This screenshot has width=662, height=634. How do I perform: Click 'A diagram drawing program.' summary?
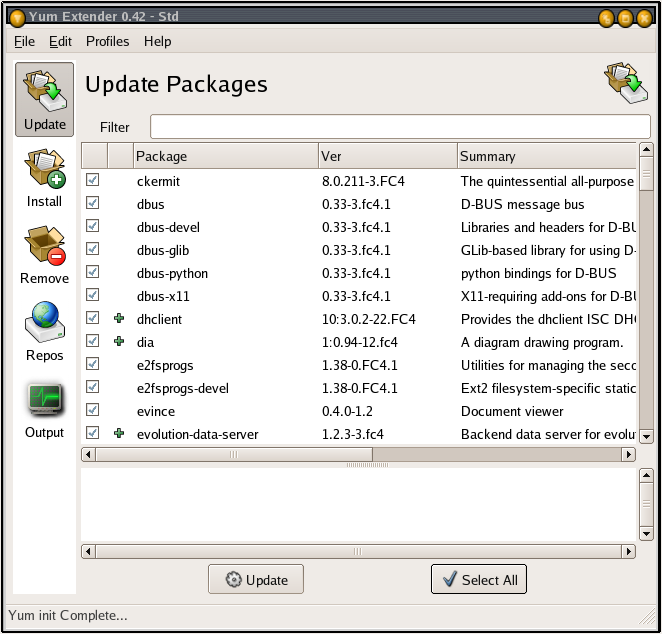(x=542, y=342)
